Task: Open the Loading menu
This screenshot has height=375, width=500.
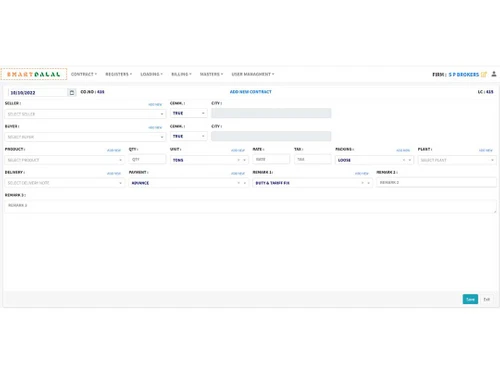Action: click(151, 74)
